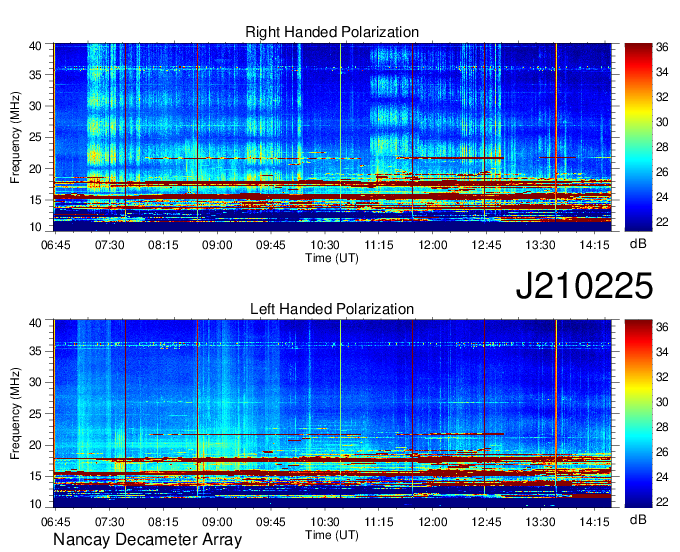Click the 10:30 time tick of Left Handed plot
This screenshot has width=680, height=552.
pyautogui.click(x=325, y=522)
